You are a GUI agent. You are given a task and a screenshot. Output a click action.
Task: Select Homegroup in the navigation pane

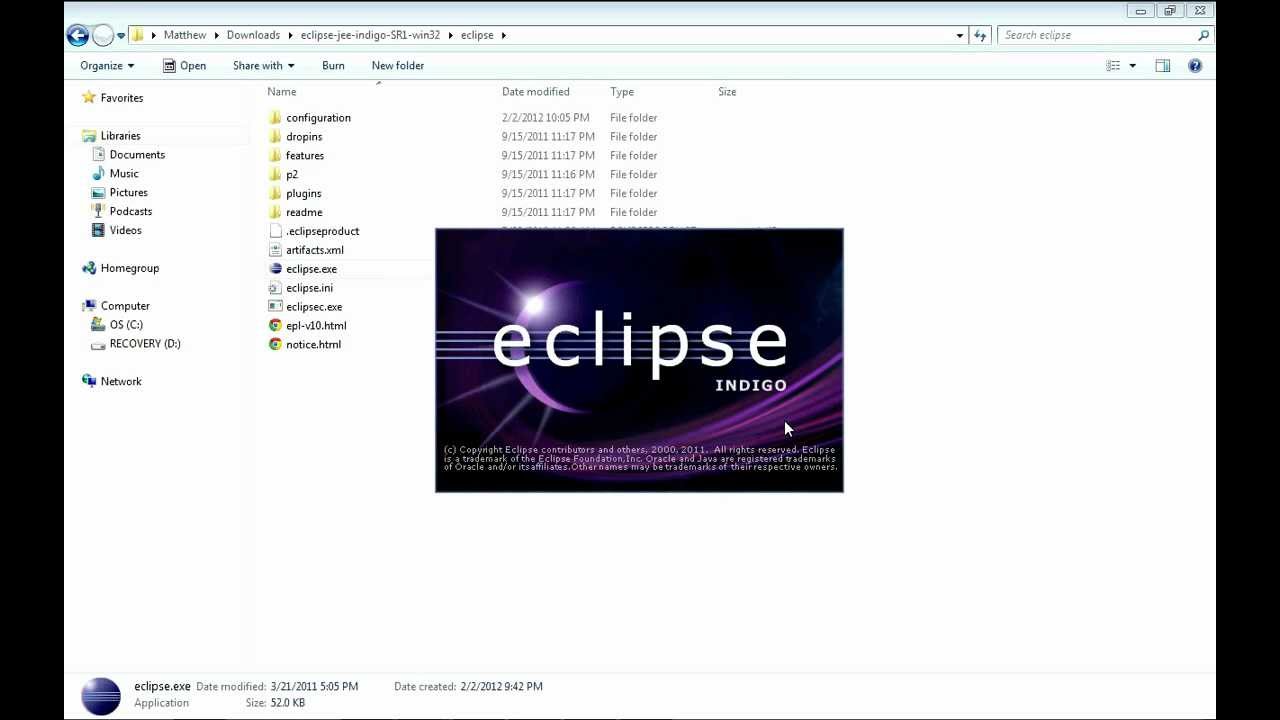(129, 269)
